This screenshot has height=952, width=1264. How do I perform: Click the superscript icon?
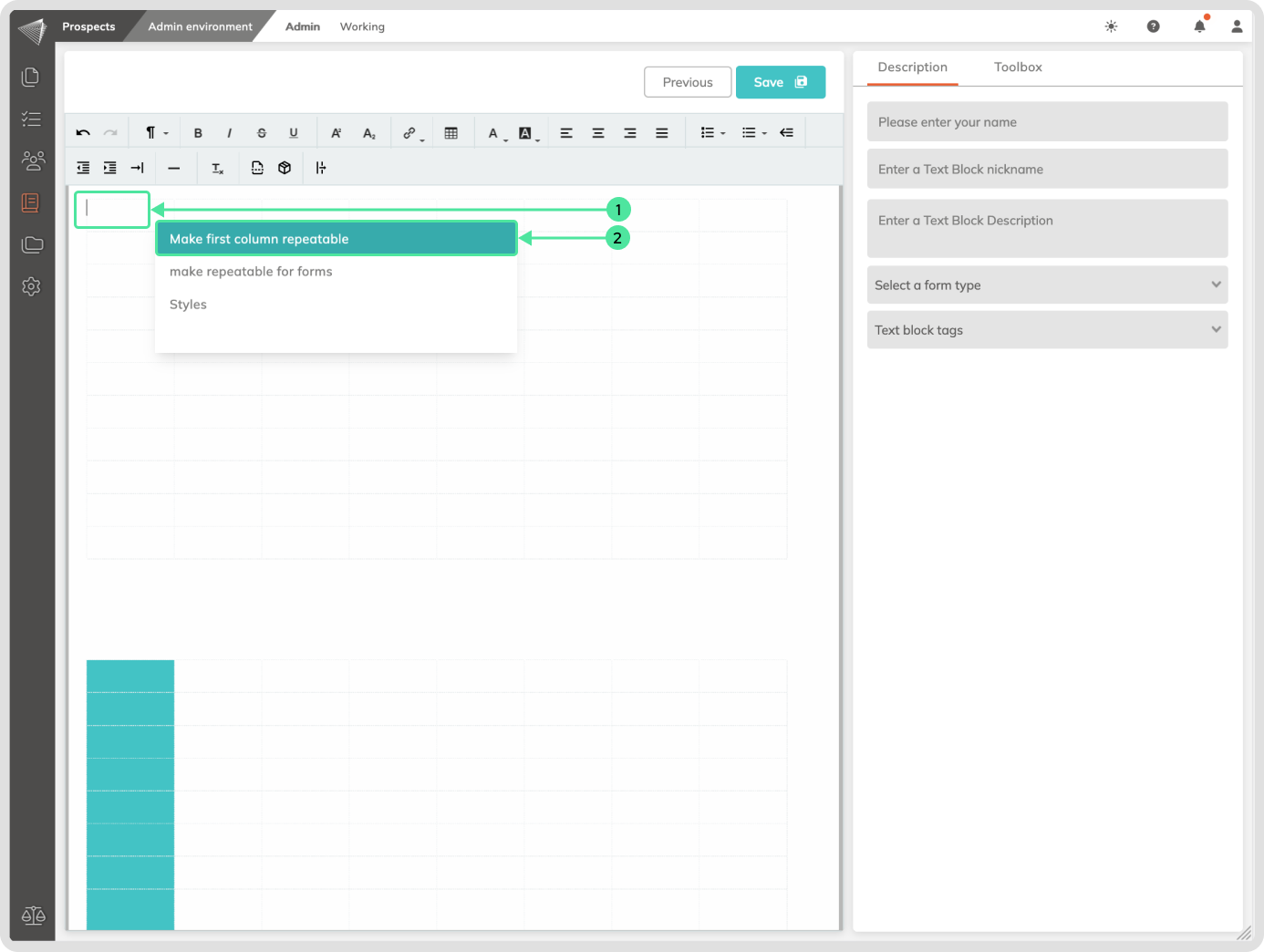336,133
